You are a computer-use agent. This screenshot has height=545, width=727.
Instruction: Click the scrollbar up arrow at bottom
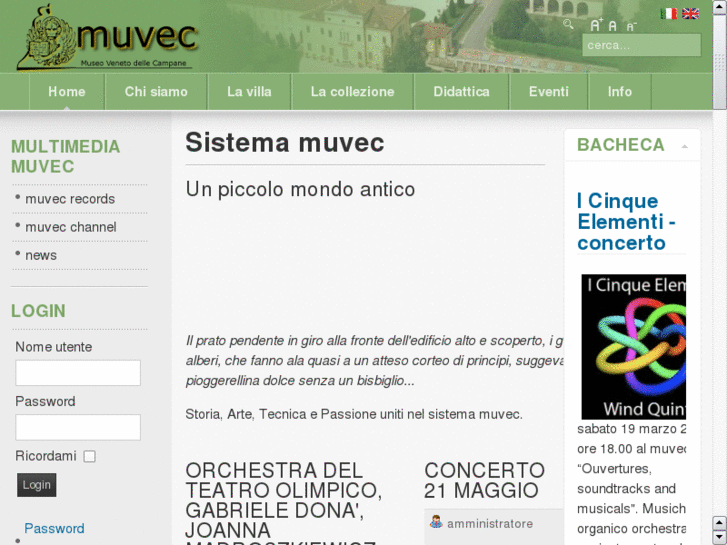719,523
